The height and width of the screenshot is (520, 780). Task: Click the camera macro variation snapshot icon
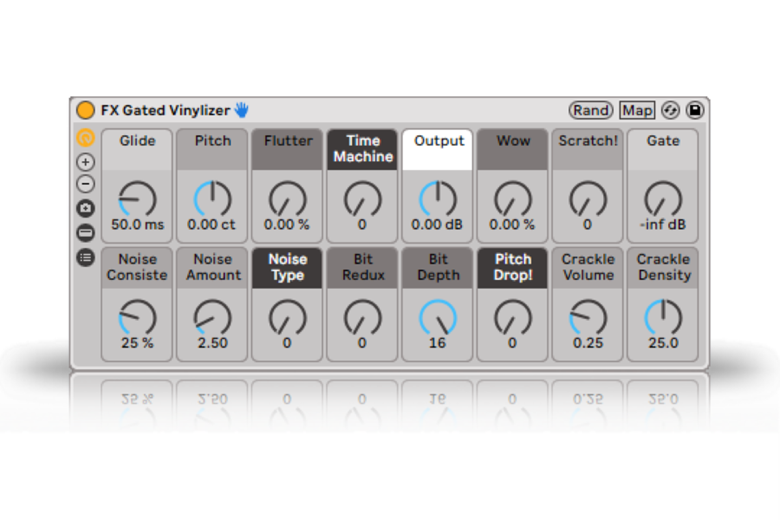click(x=86, y=208)
